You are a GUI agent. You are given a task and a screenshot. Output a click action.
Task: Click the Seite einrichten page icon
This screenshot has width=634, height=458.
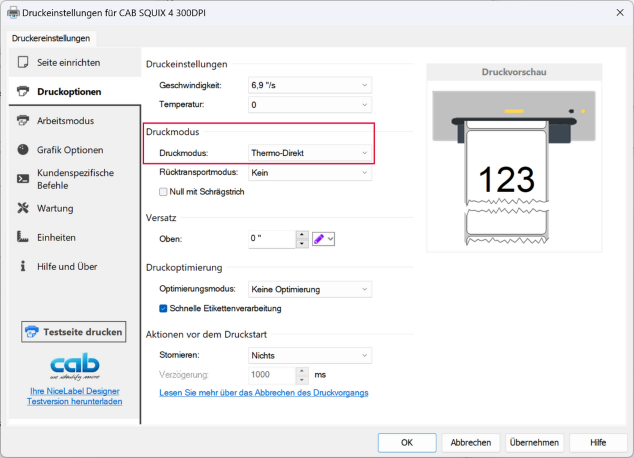(23, 62)
